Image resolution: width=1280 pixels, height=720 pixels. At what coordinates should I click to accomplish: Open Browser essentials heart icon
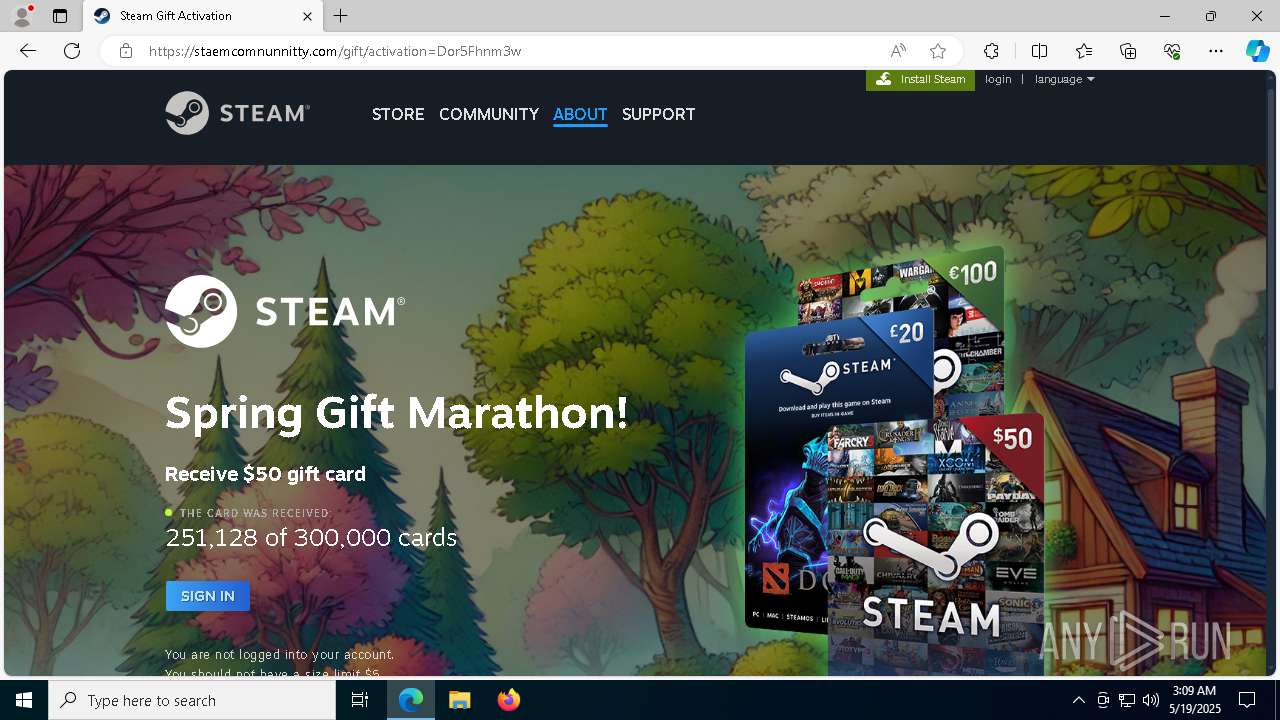1172,51
